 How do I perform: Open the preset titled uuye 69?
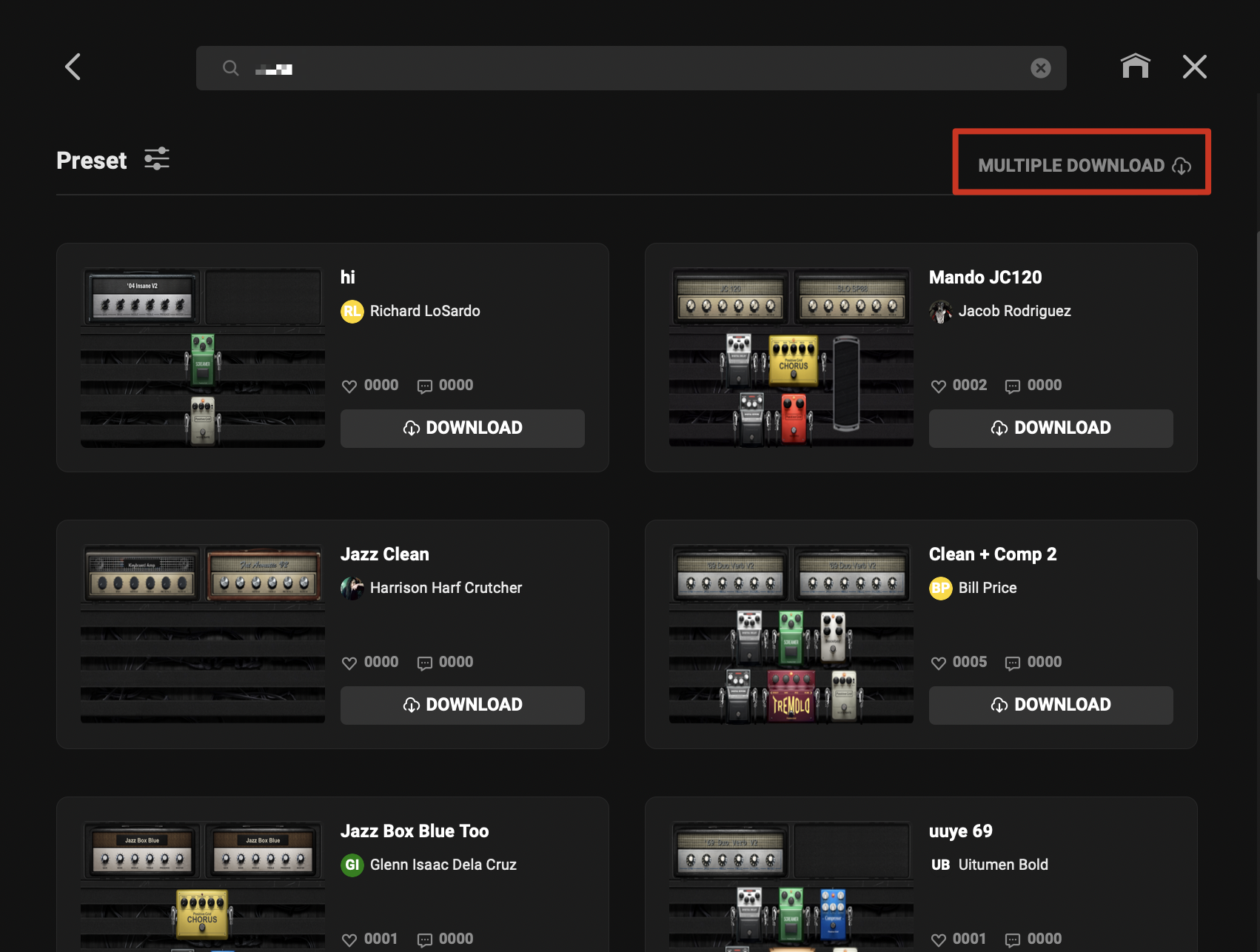[x=960, y=831]
